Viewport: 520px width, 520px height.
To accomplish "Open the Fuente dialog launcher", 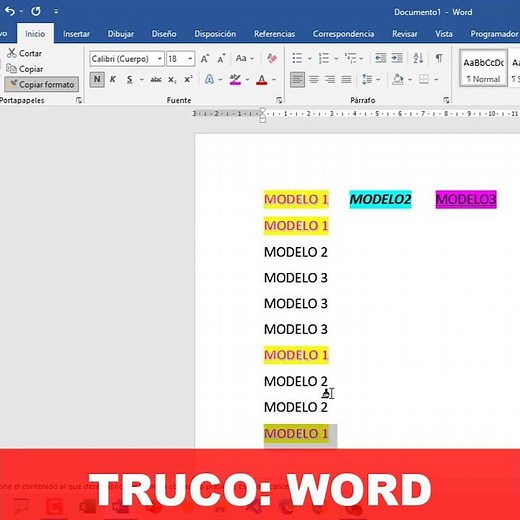I will [x=279, y=100].
